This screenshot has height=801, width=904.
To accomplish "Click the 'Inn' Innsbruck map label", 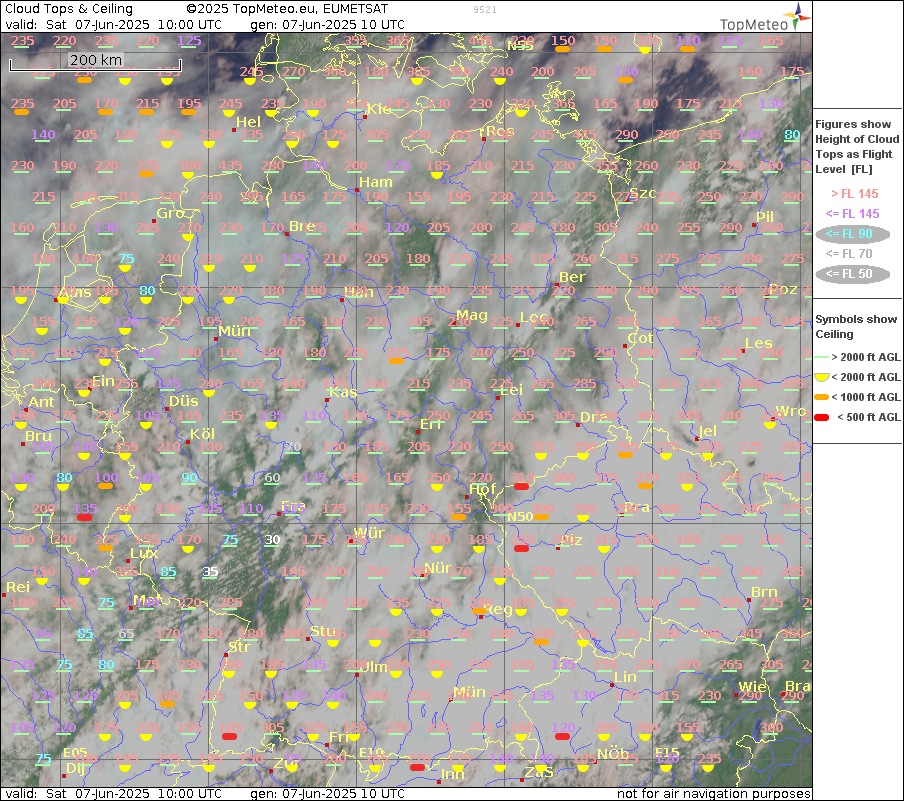I will pyautogui.click(x=453, y=774).
